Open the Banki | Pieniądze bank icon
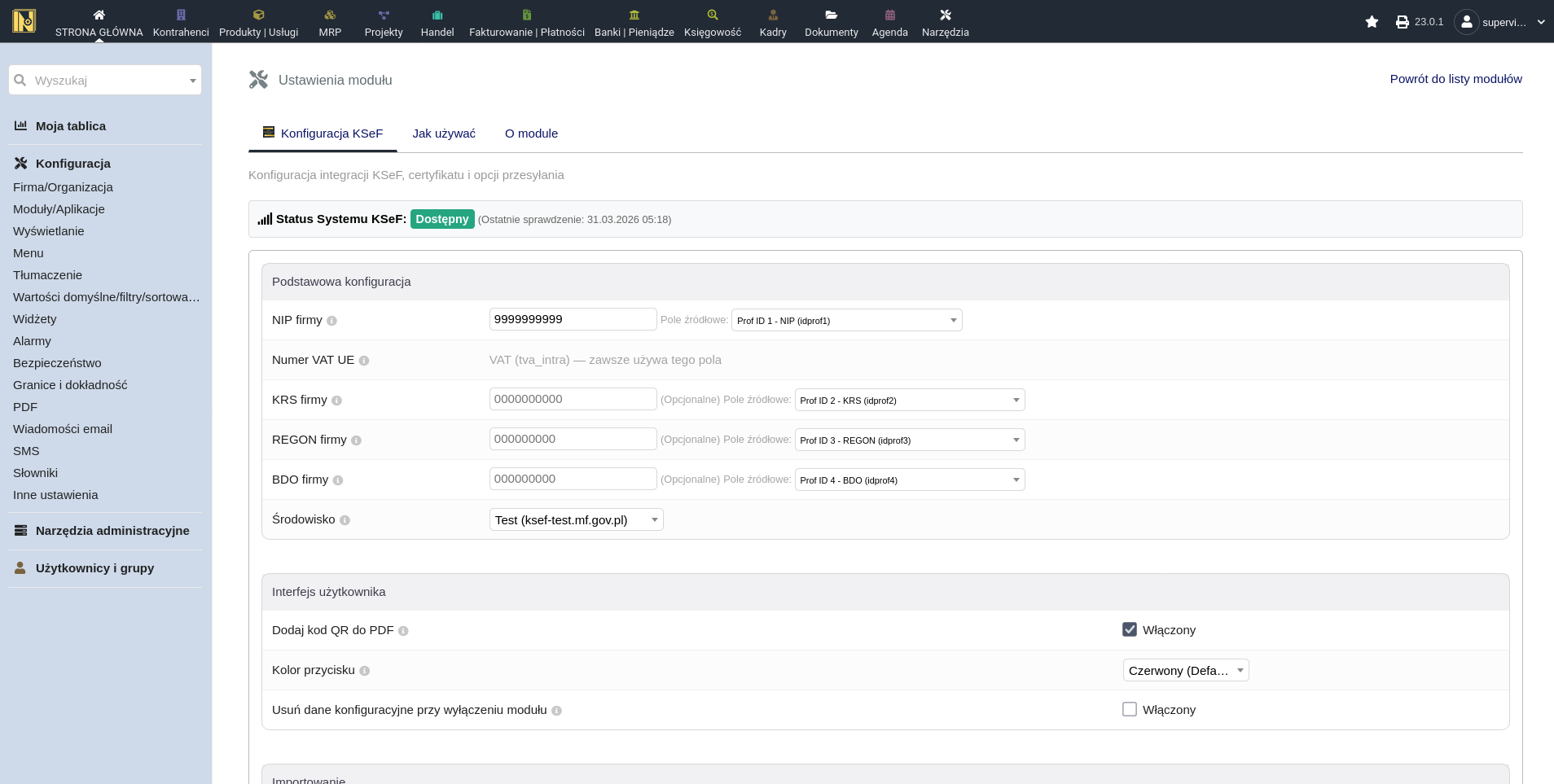1554x784 pixels. coord(634,15)
